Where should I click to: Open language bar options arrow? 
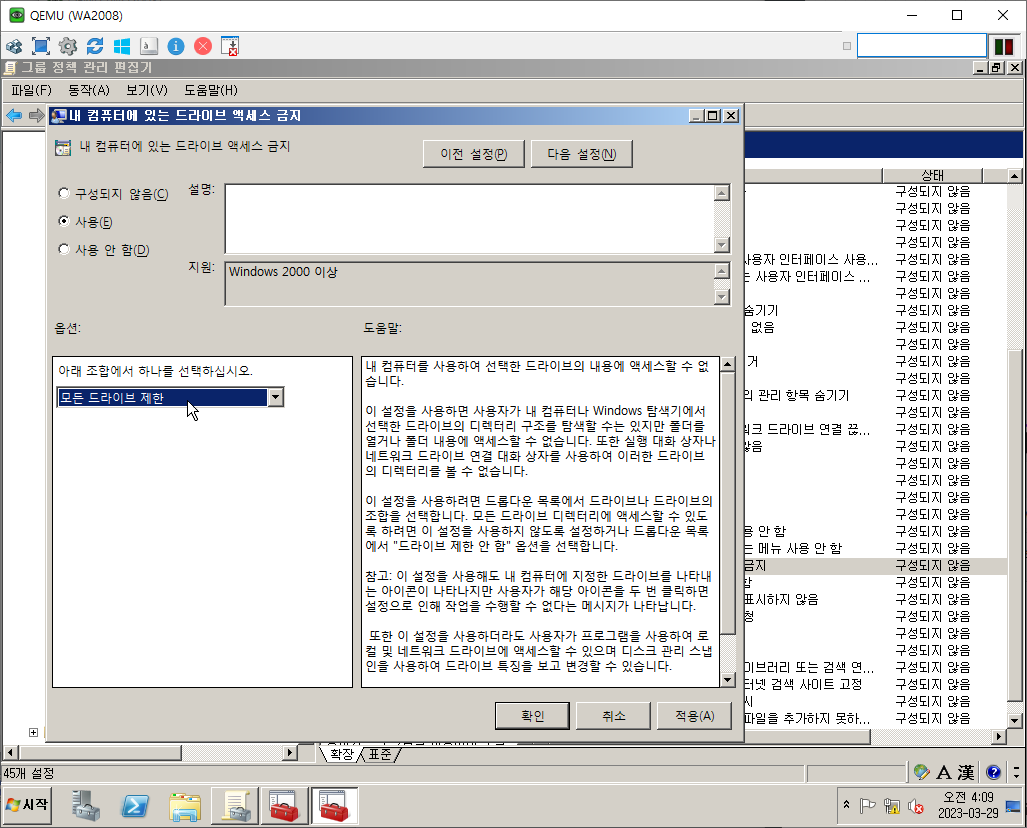click(1016, 773)
